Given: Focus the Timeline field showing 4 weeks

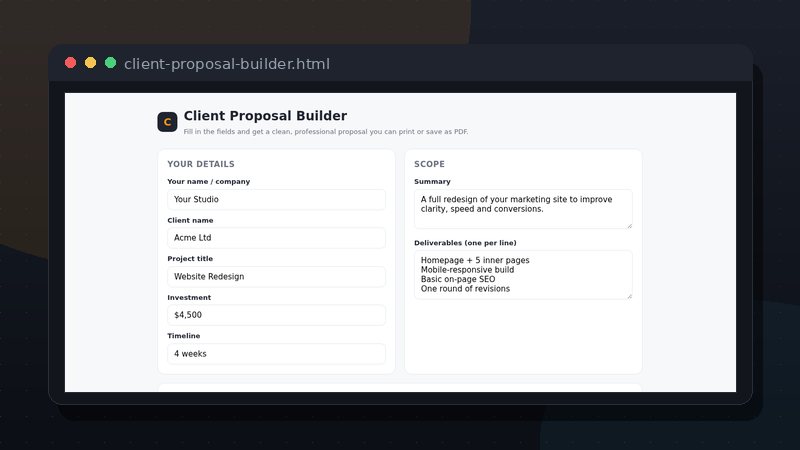Looking at the screenshot, I should [277, 354].
